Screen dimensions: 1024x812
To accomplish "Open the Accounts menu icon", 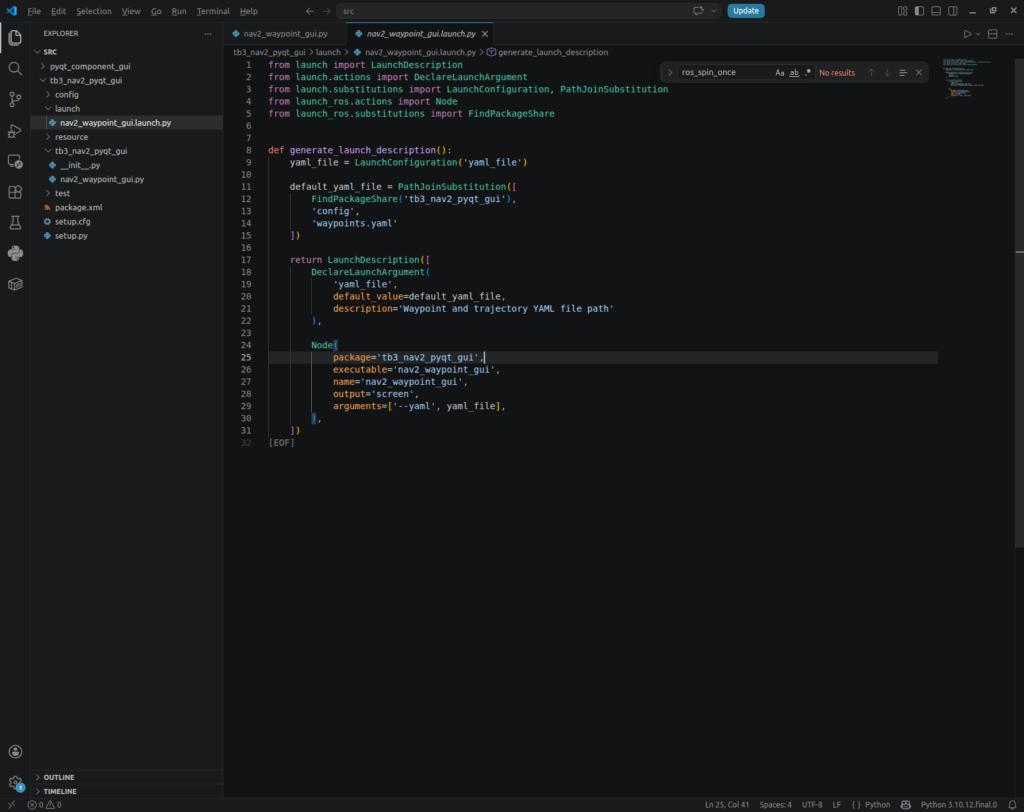I will [x=15, y=752].
